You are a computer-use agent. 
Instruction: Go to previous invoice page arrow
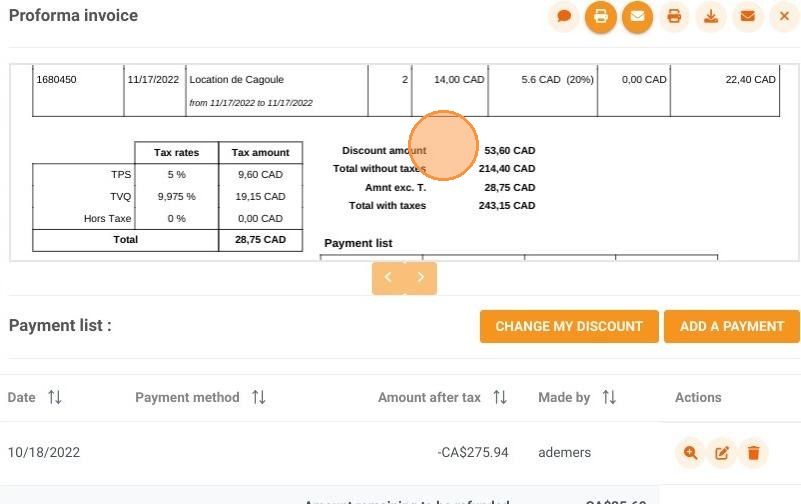(388, 277)
